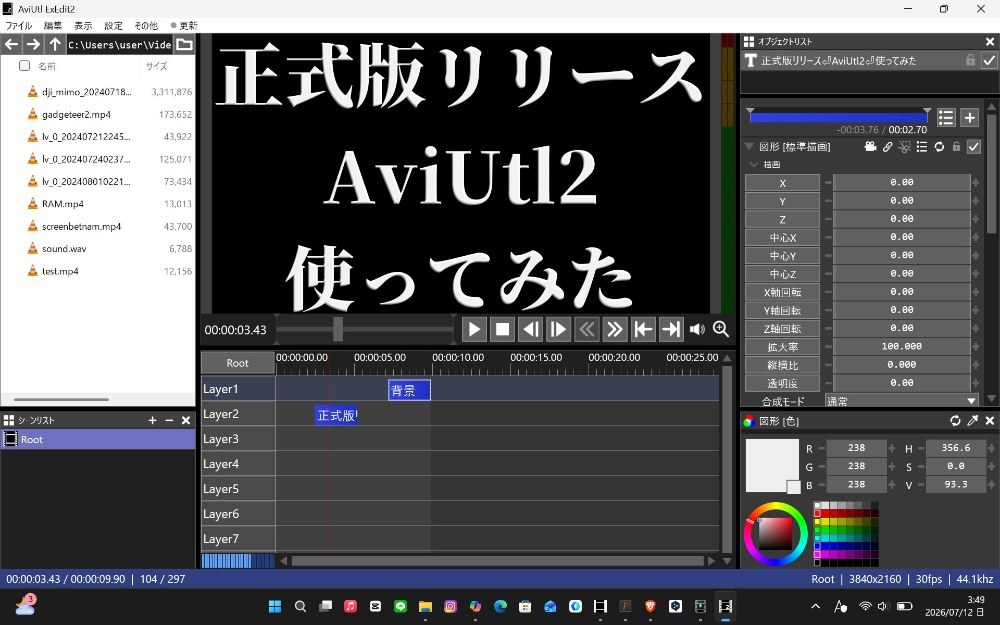Decrease the H value with its minus
Image resolution: width=1000 pixels, height=625 pixels.
[921, 448]
